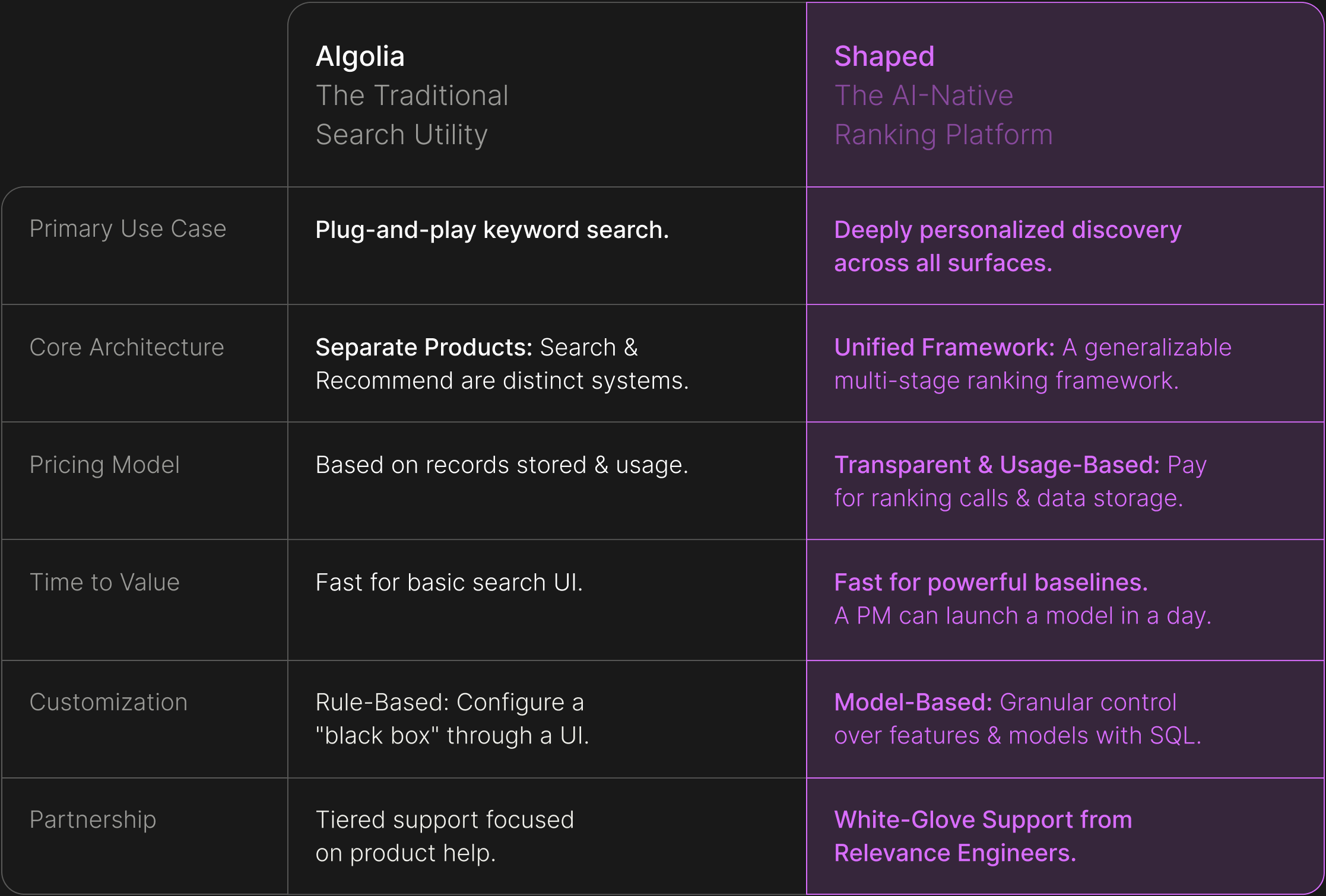Select the Customization row label
The width and height of the screenshot is (1326, 896).
109,702
